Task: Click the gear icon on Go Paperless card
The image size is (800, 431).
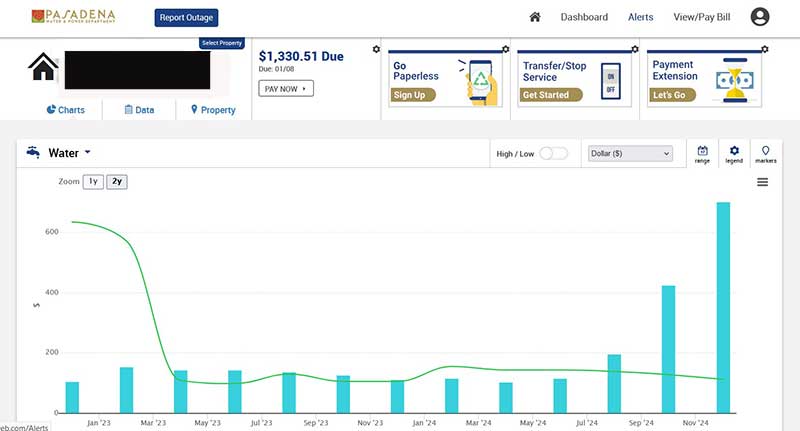Action: (x=505, y=49)
